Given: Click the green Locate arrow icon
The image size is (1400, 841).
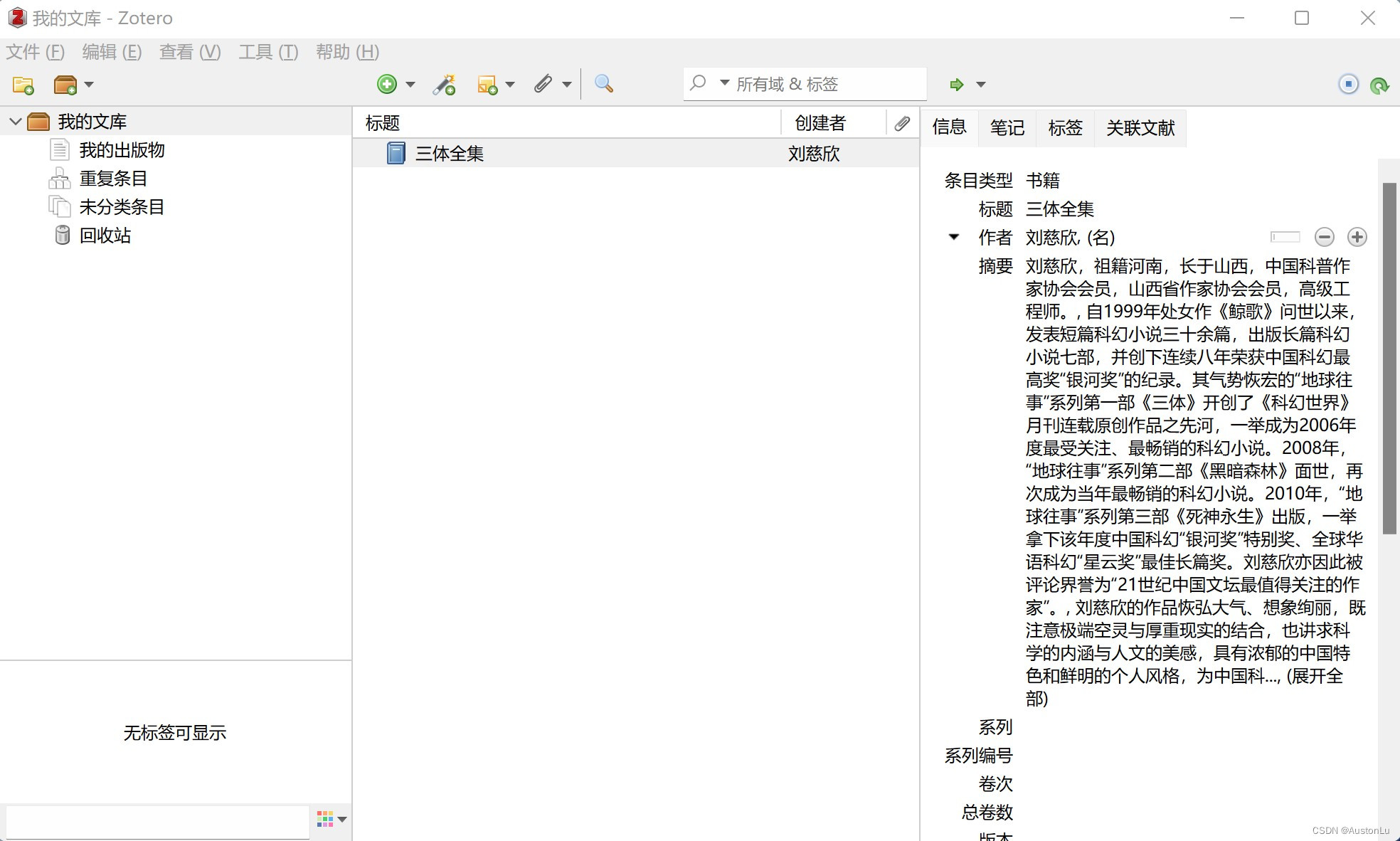Looking at the screenshot, I should coord(957,85).
